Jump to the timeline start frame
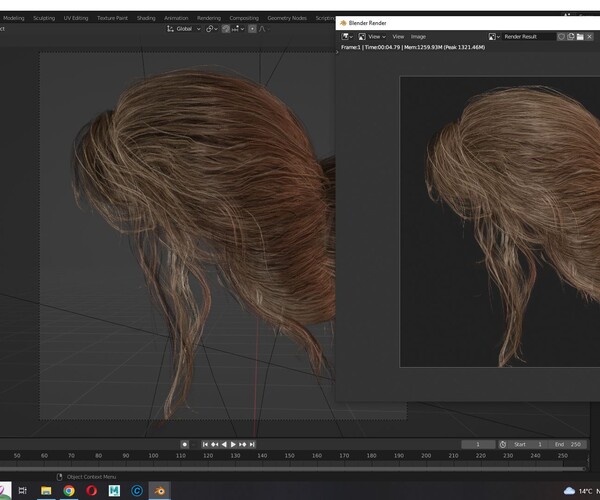Image resolution: width=600 pixels, height=500 pixels. (205, 445)
